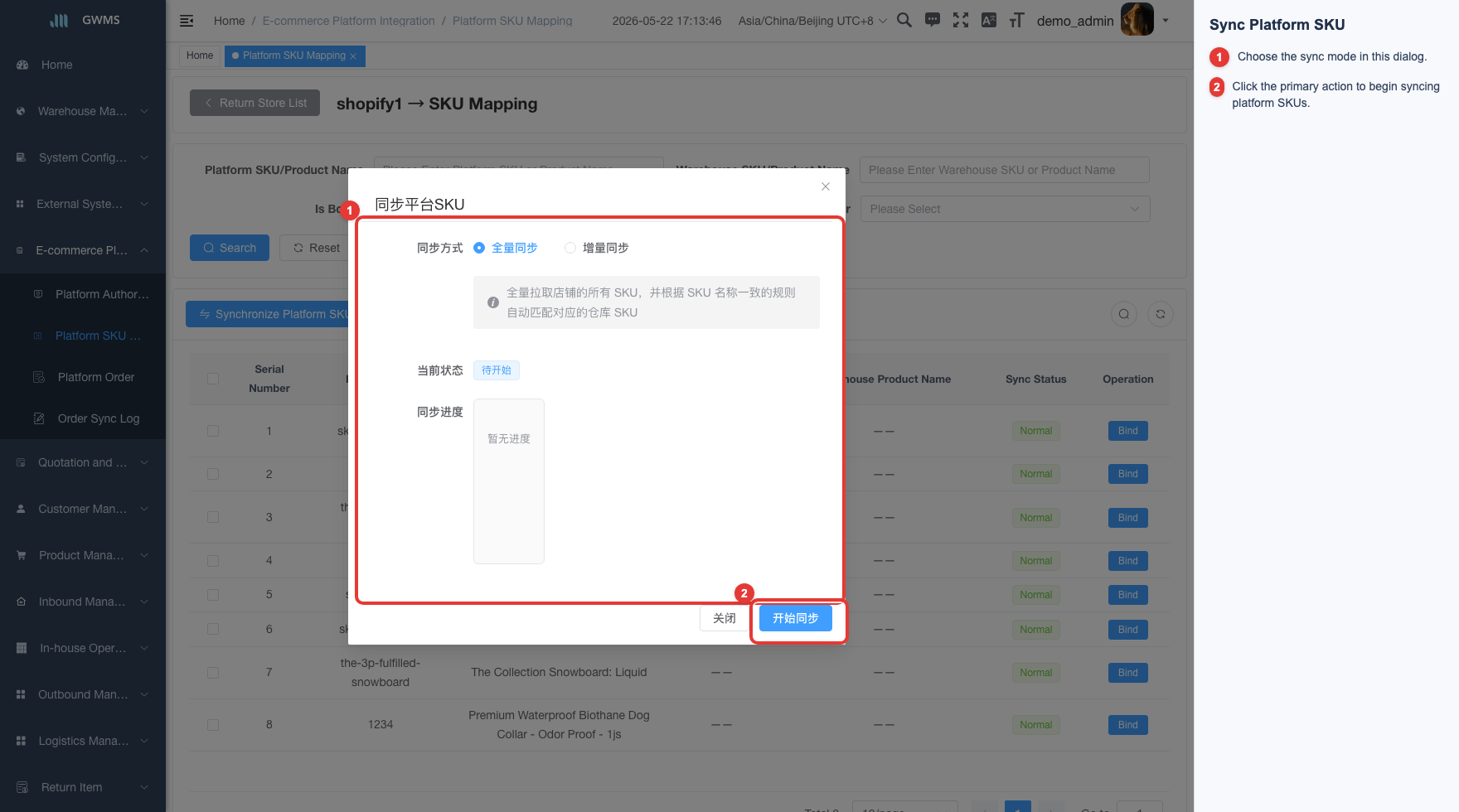Viewport: 1459px width, 812px height.
Task: Click the Outbound Management sidebar icon
Action: coord(22,694)
